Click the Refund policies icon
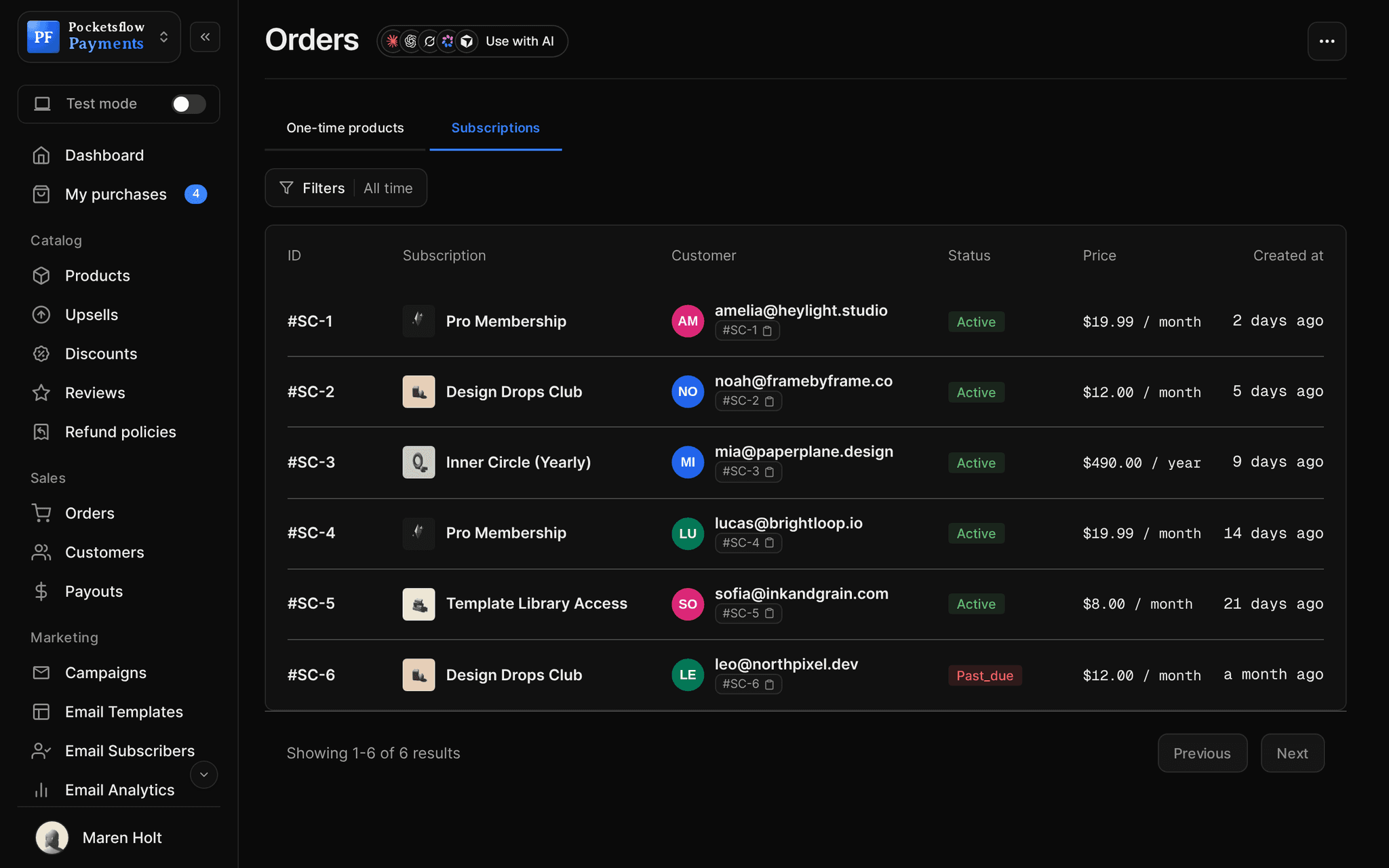1389x868 pixels. (41, 432)
